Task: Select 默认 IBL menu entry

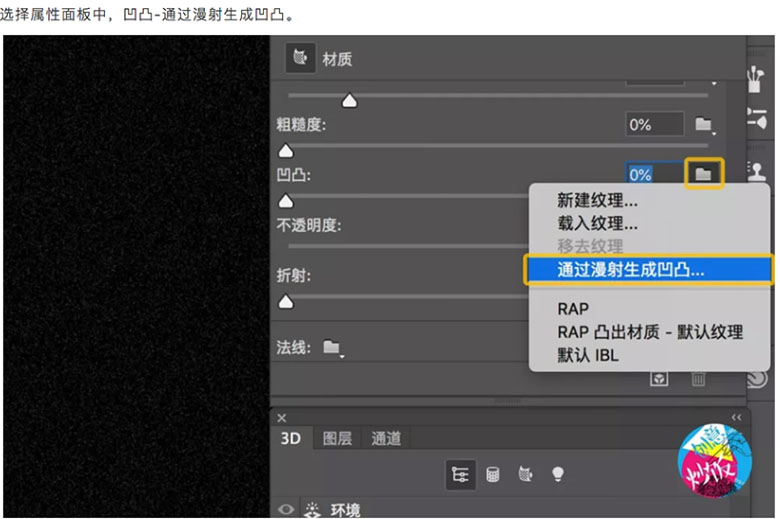Action: (650, 355)
